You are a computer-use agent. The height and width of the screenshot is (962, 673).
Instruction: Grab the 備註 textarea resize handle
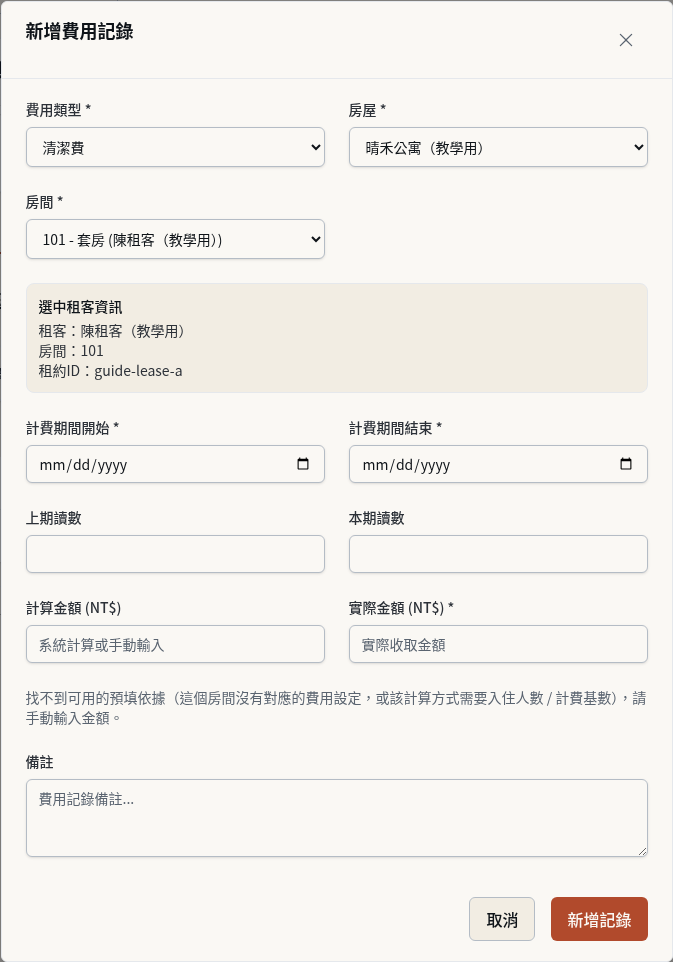click(x=642, y=851)
